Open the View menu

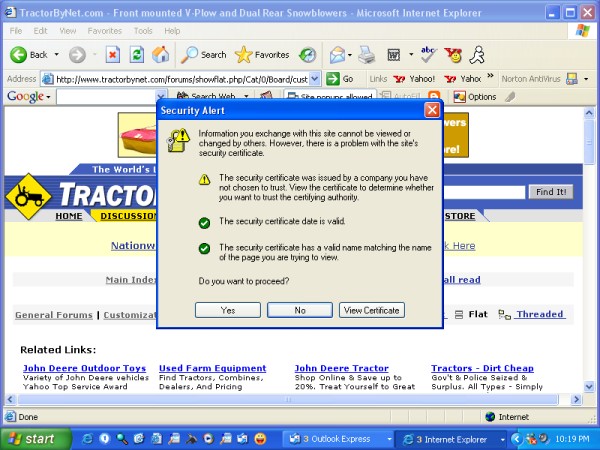pyautogui.click(x=67, y=31)
